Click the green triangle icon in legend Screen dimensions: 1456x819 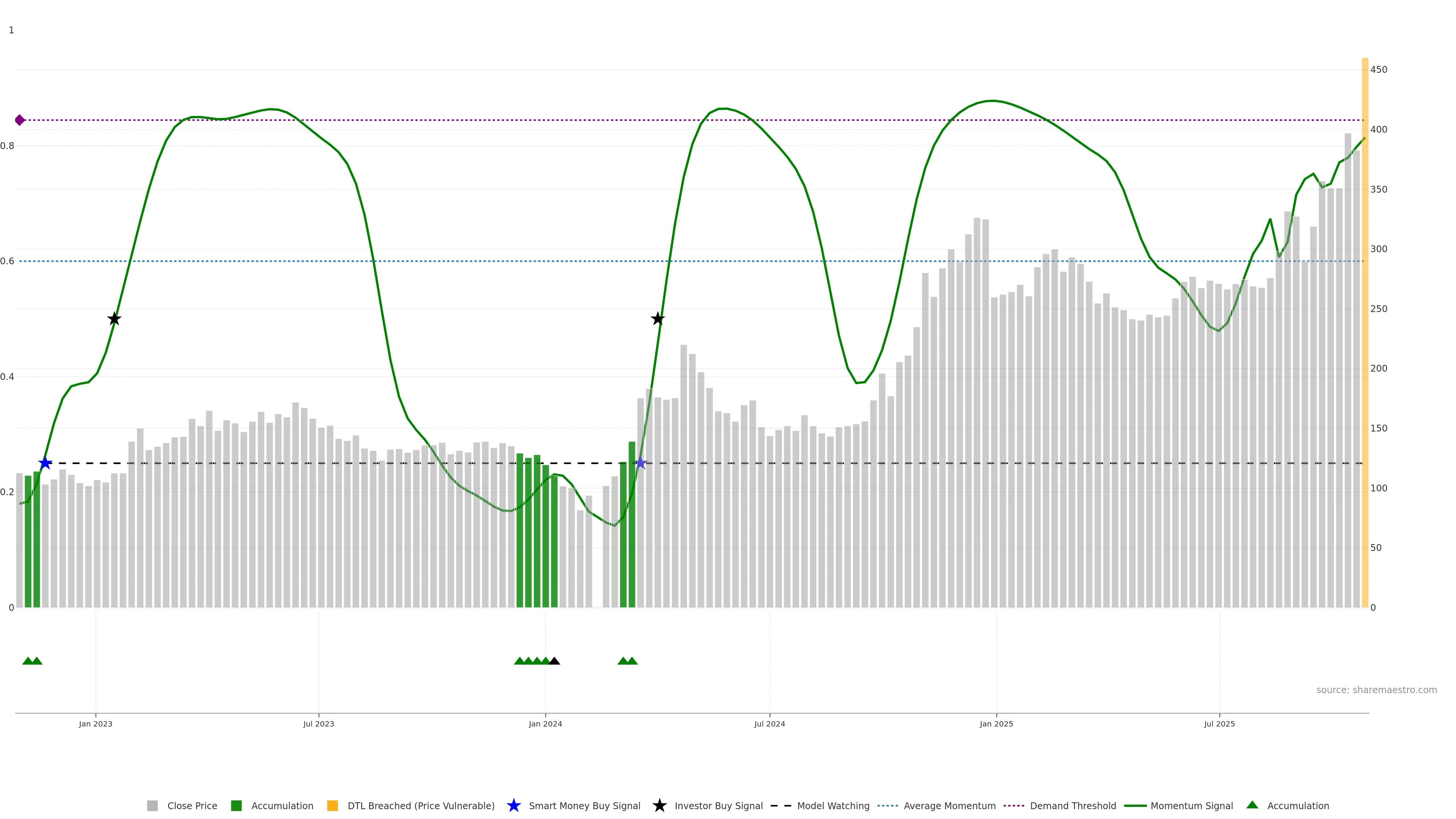tap(1252, 805)
